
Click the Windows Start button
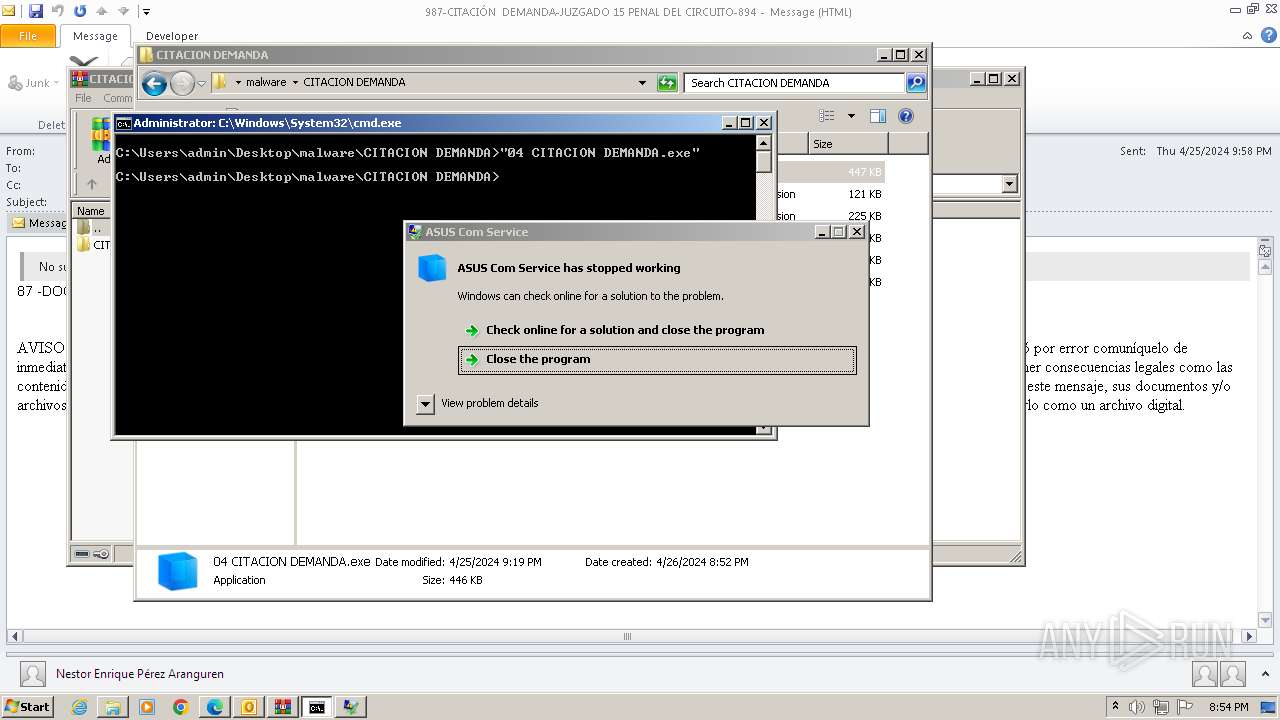(x=27, y=707)
